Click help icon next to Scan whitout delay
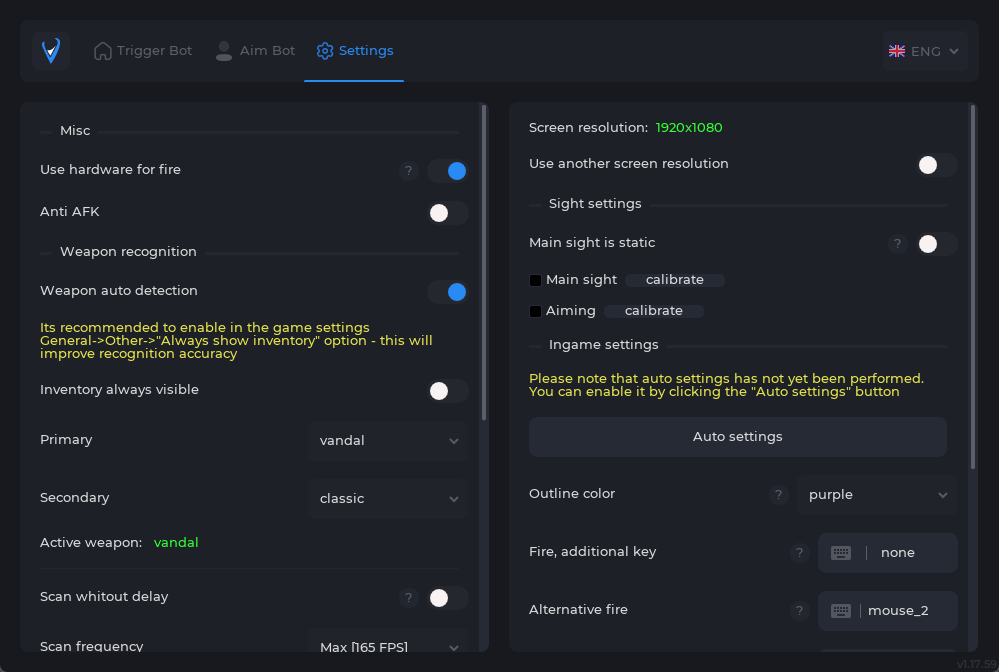Image resolution: width=999 pixels, height=672 pixels. [408, 598]
